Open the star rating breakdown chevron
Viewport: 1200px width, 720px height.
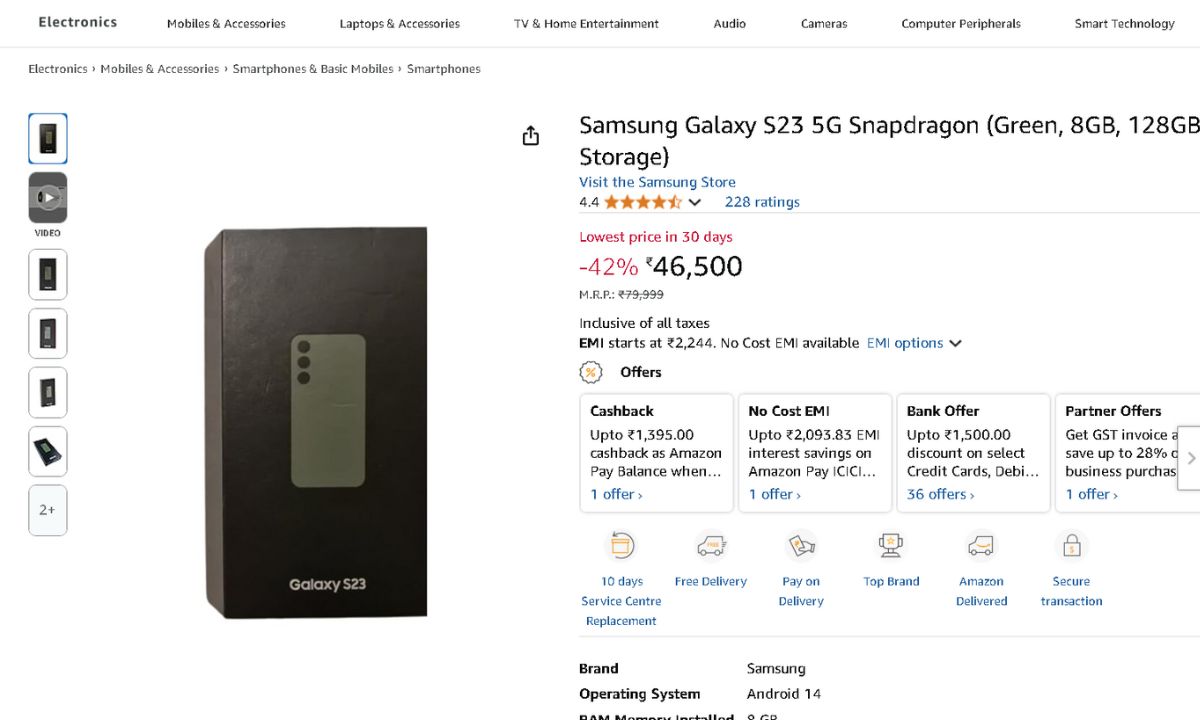pyautogui.click(x=695, y=202)
